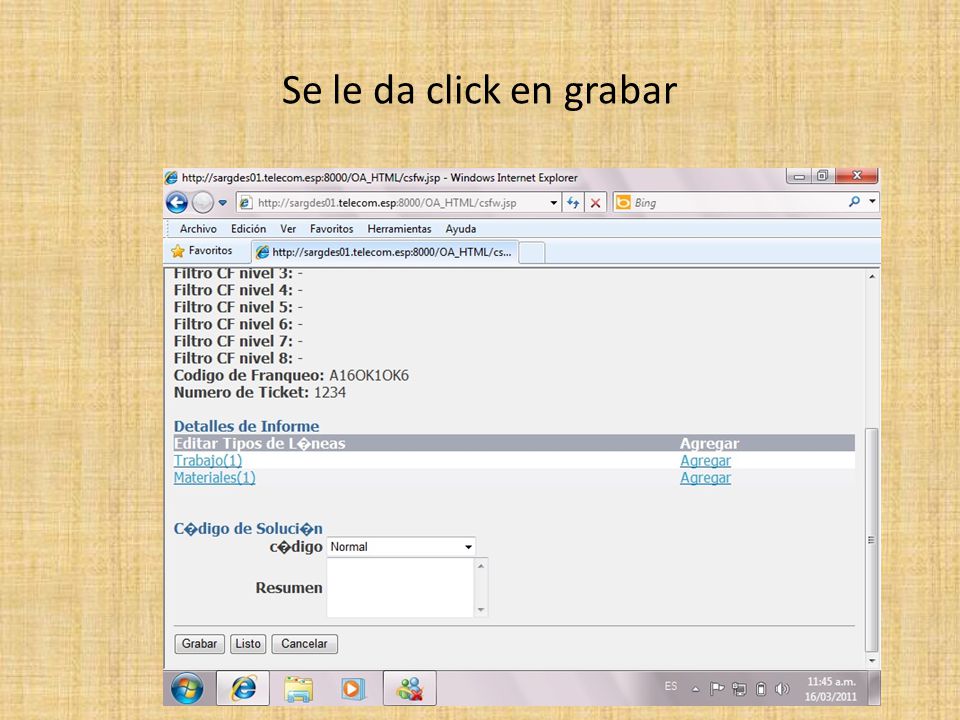Viewport: 960px width, 720px height.
Task: Click Internet Explorer taskbar icon
Action: point(243,688)
